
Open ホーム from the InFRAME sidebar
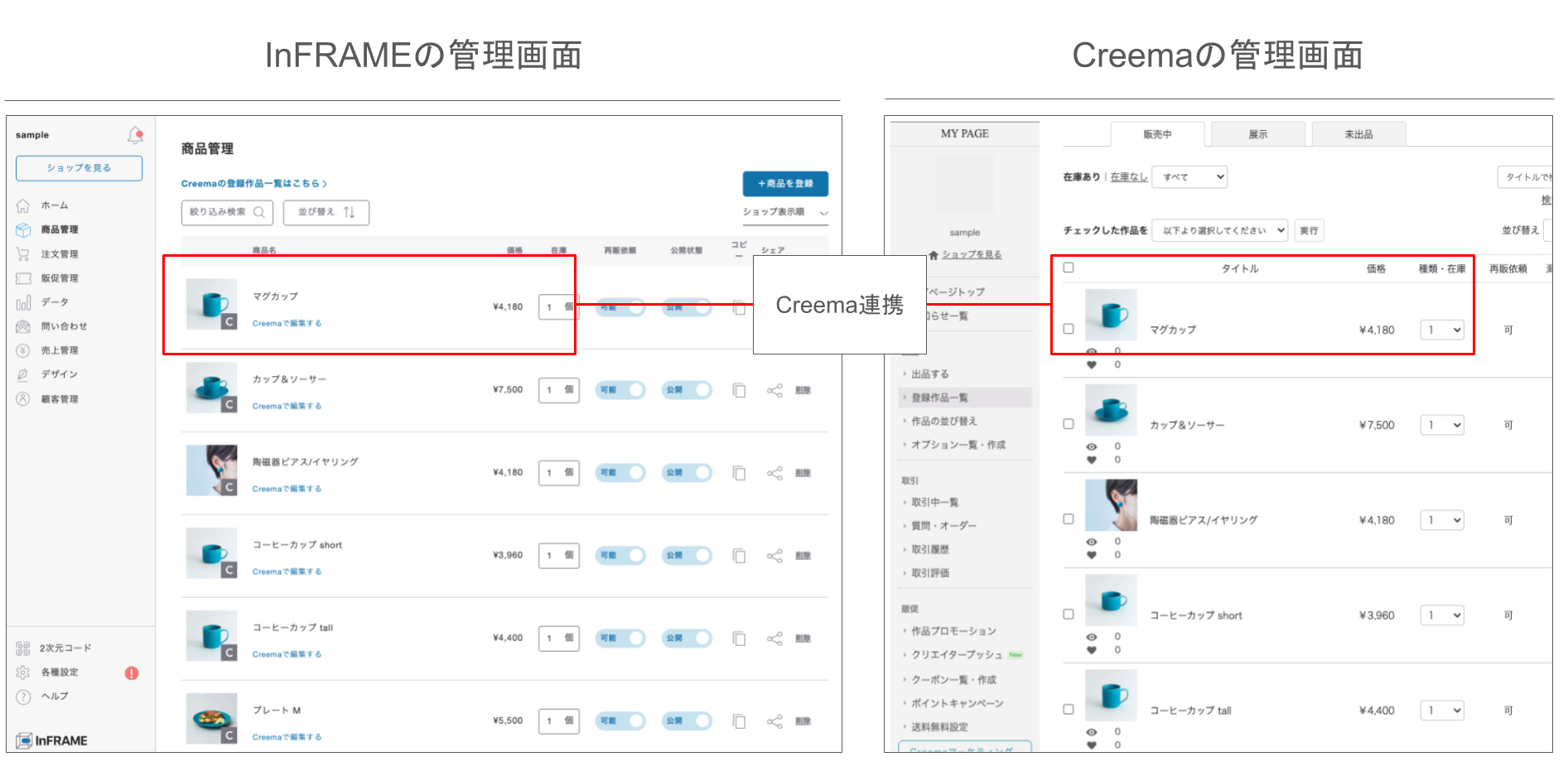tap(54, 205)
